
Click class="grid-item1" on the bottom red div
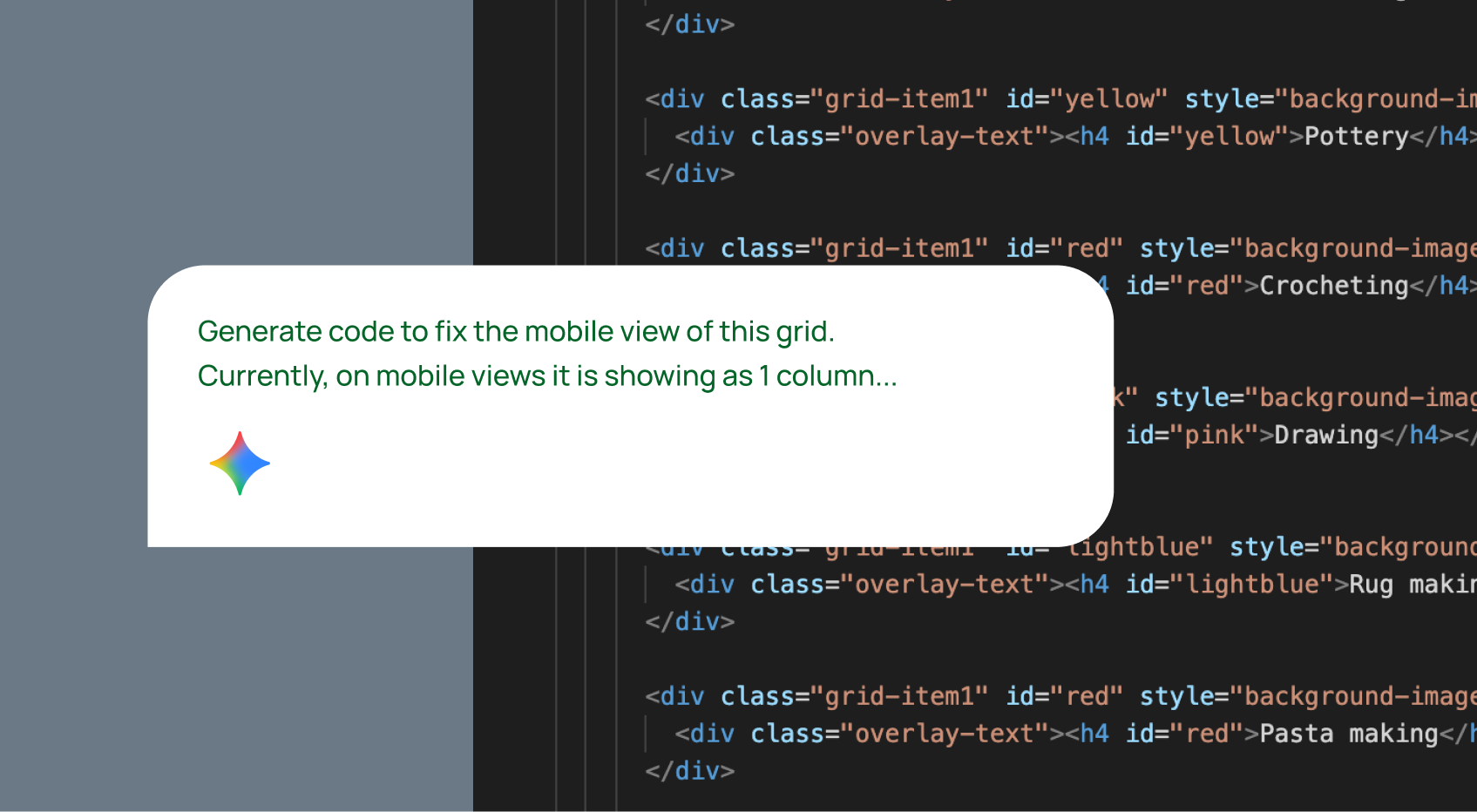[854, 696]
